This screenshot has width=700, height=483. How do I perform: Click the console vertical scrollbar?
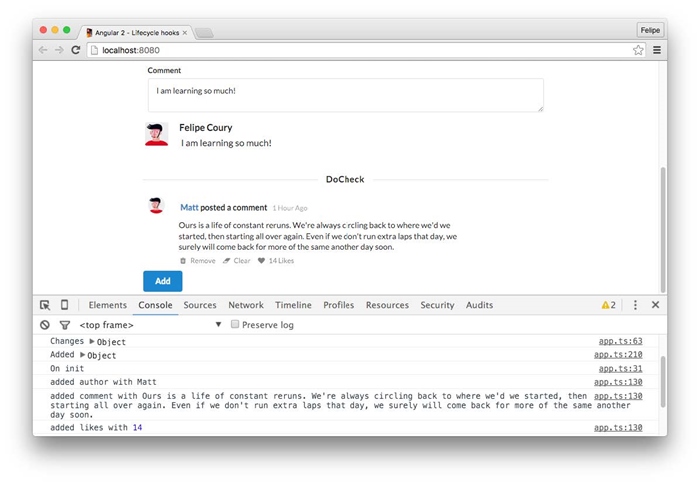point(663,381)
